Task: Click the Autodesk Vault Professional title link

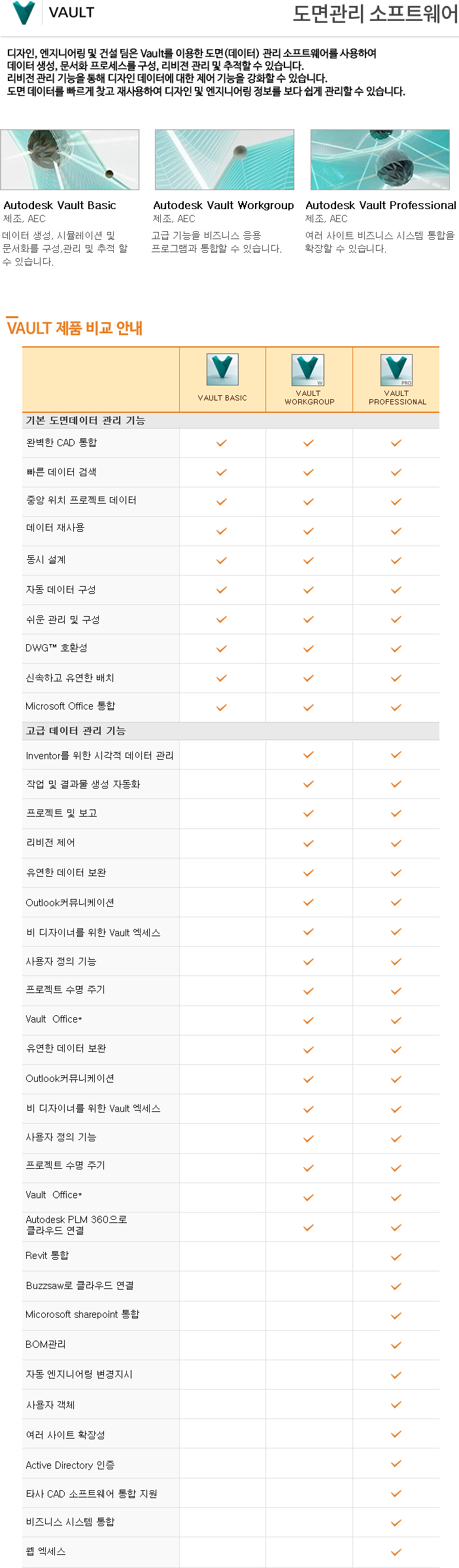Action: coord(381,205)
